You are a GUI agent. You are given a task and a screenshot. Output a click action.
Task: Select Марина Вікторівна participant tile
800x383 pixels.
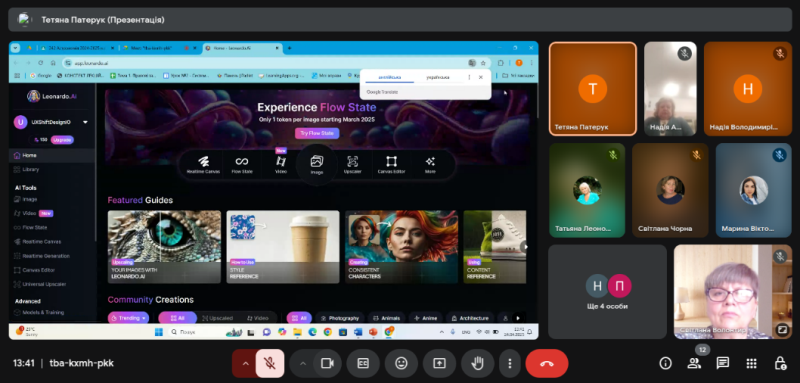[x=754, y=190]
